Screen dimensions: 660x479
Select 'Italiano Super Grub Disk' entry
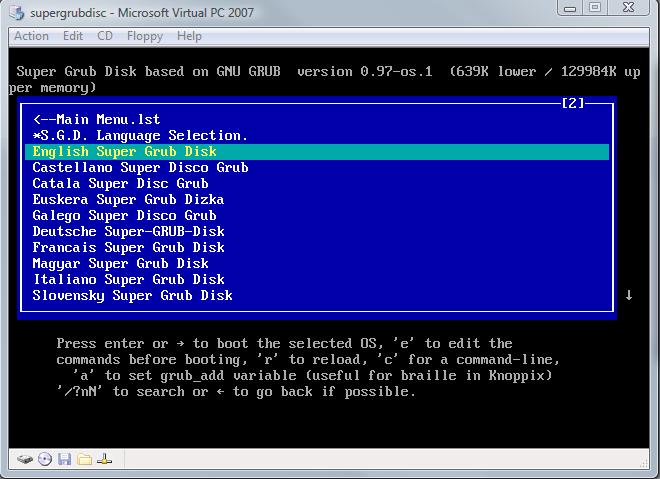coord(317,279)
